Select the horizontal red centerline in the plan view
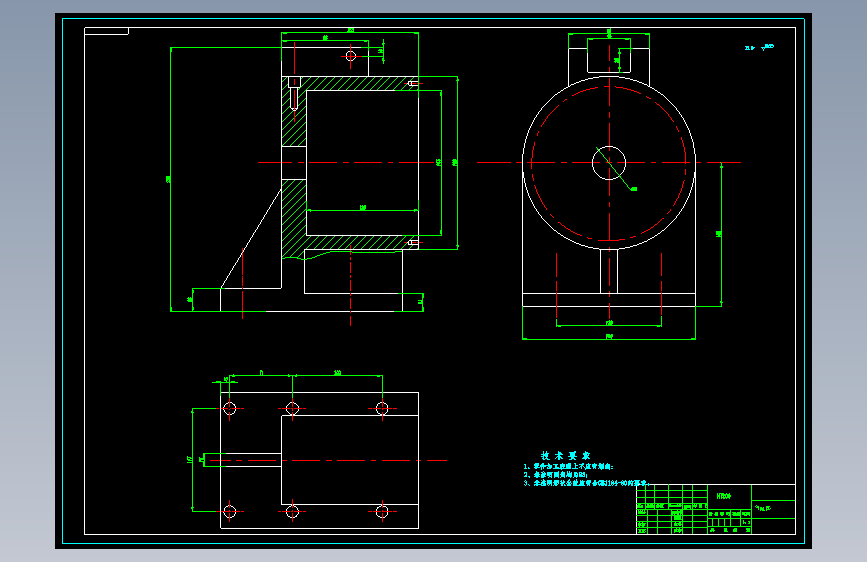Image resolution: width=867 pixels, height=562 pixels. point(328,460)
